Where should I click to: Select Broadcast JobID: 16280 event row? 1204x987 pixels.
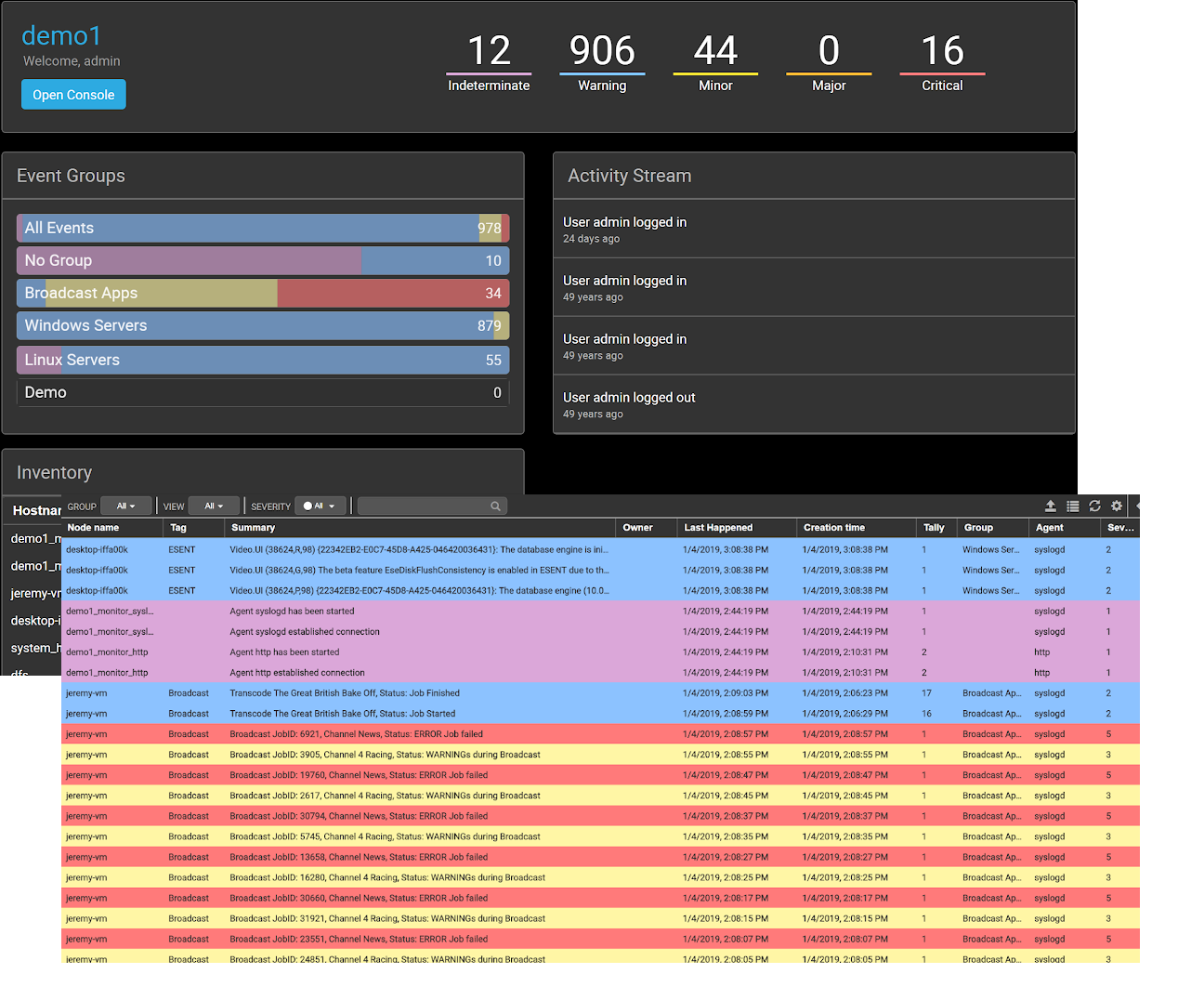[600, 876]
